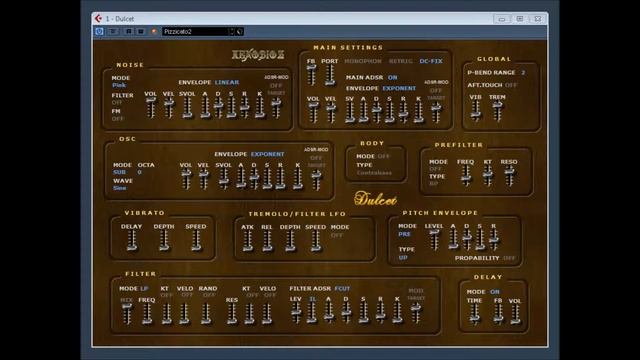
Task: Click P-BEND RANGE value 2
Action: click(523, 73)
